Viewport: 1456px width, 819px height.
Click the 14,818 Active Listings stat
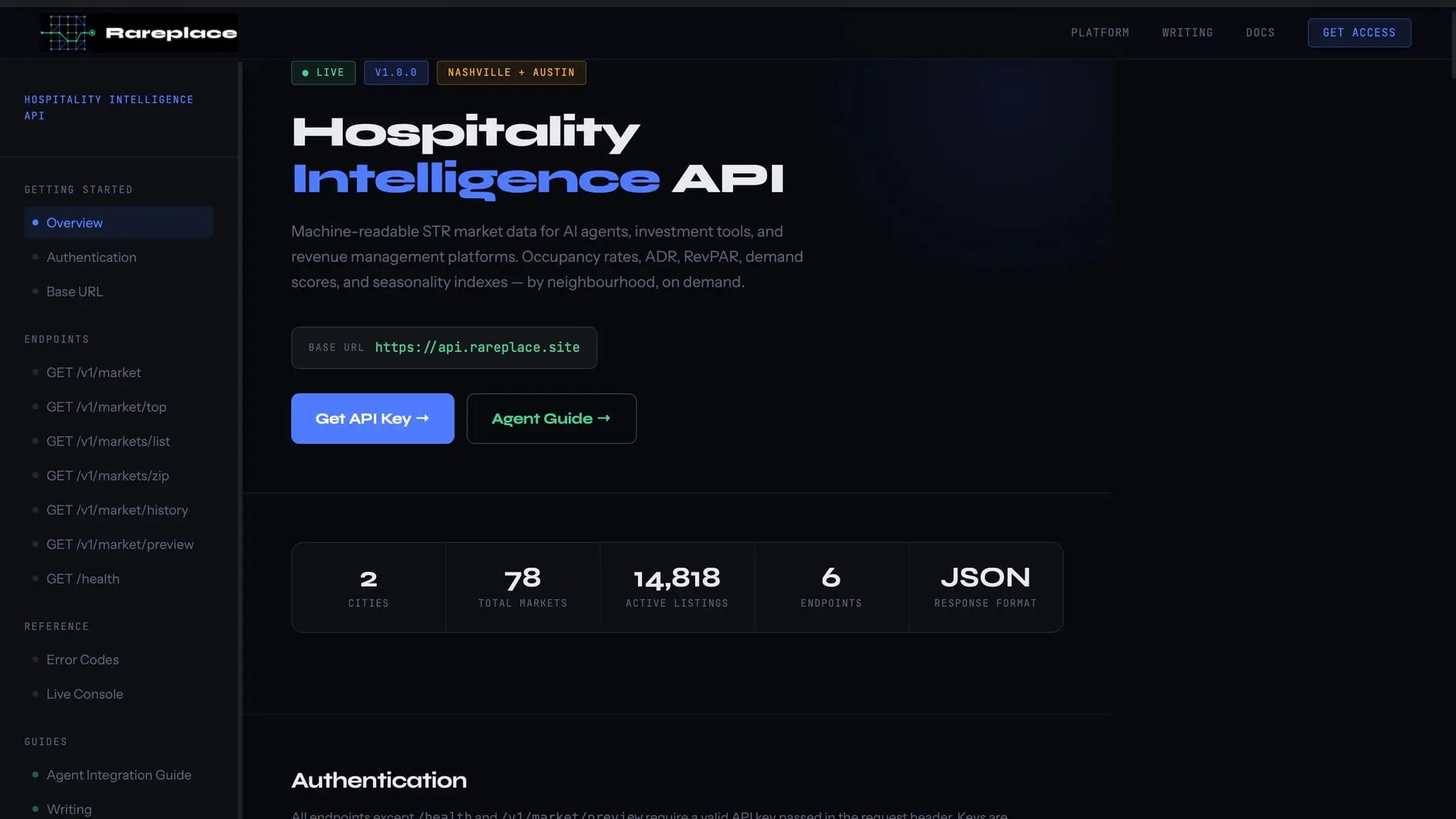point(677,588)
